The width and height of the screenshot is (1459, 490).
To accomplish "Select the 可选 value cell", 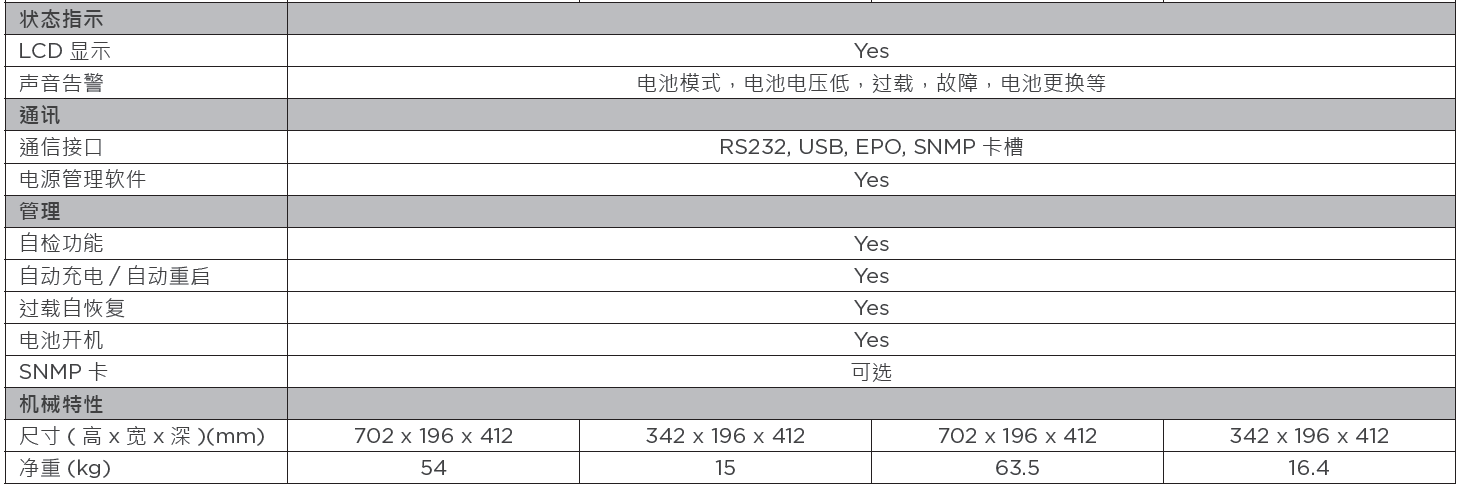I will [871, 372].
